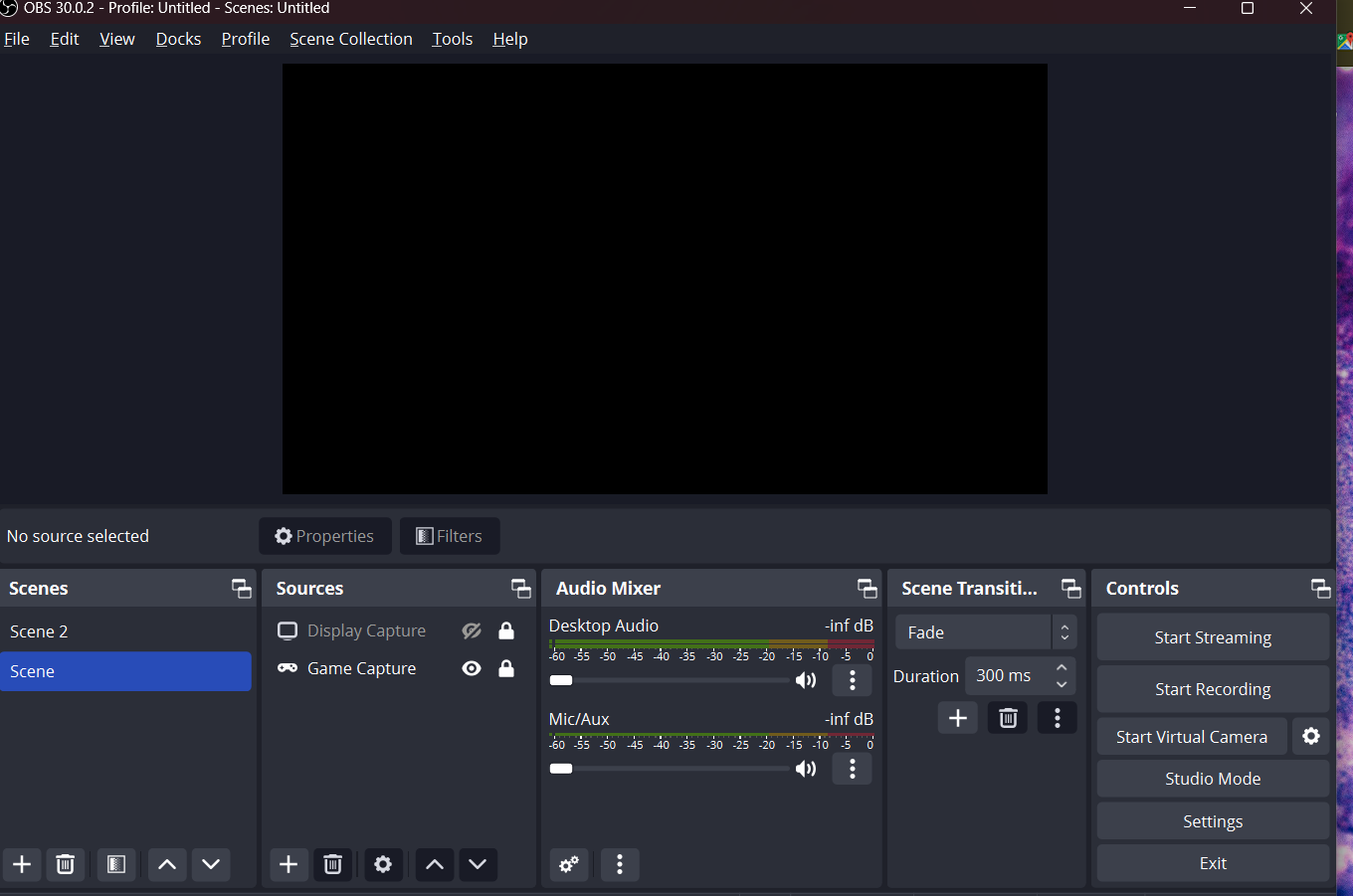This screenshot has width=1353, height=896.
Task: Open Mic/Aux options three-dot menu
Action: tap(853, 769)
